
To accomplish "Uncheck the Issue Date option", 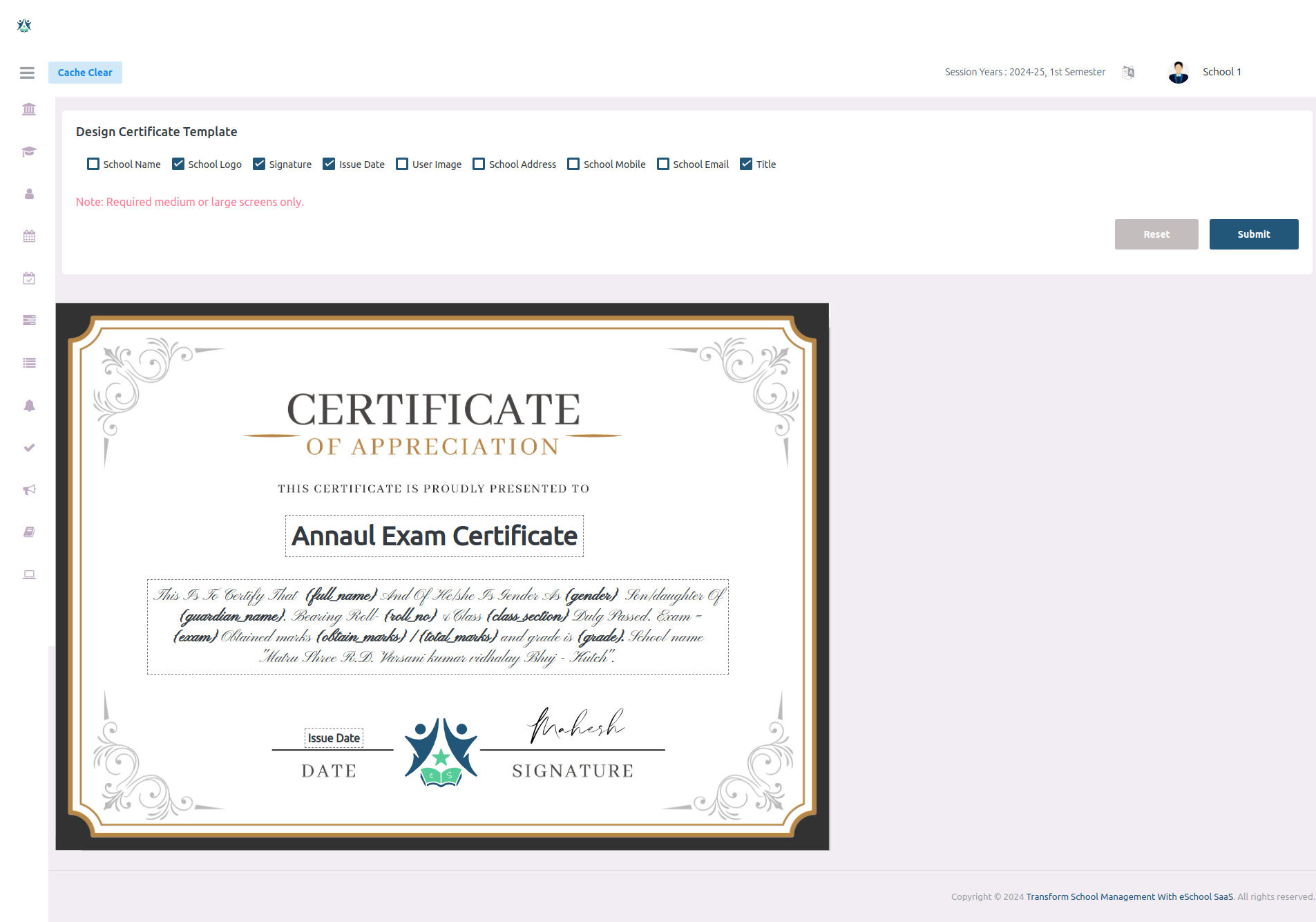I will pos(329,164).
